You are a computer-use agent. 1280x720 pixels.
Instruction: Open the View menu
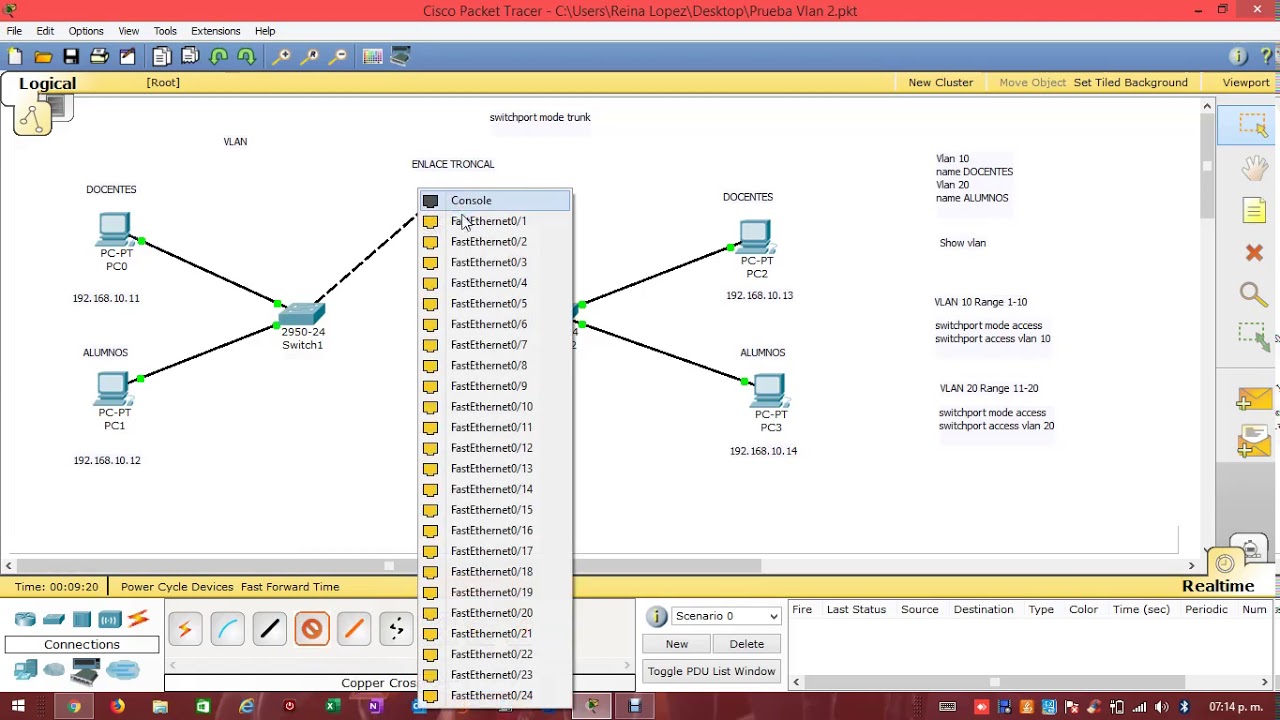click(129, 31)
